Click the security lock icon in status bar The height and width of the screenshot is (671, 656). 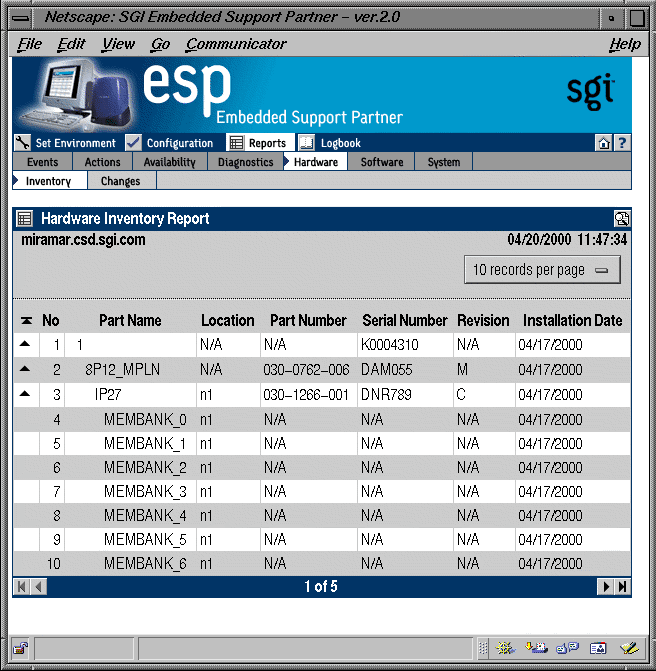coord(20,649)
